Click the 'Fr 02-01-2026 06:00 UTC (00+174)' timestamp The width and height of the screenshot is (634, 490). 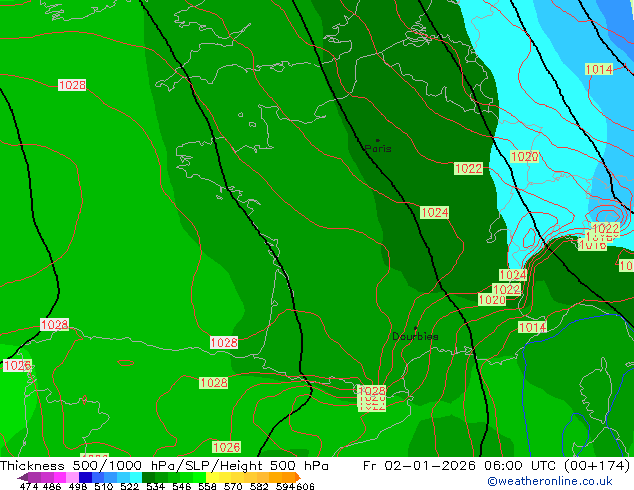tap(497, 466)
